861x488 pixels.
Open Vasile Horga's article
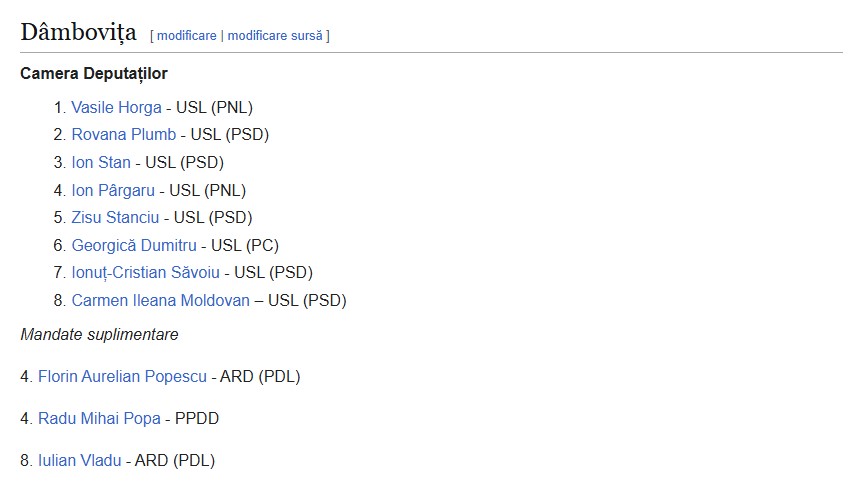click(116, 107)
